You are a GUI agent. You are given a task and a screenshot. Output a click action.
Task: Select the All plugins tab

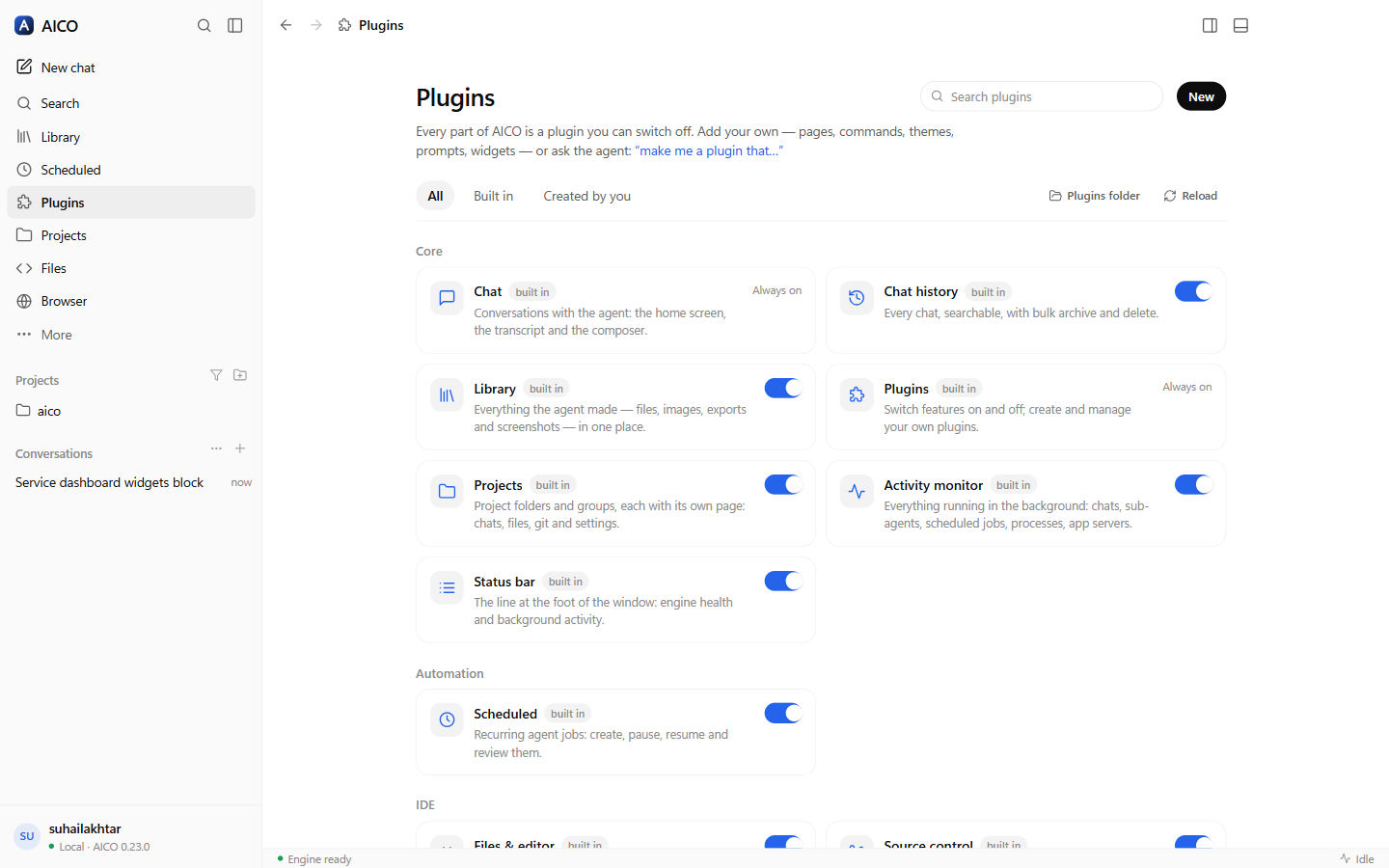pyautogui.click(x=435, y=196)
